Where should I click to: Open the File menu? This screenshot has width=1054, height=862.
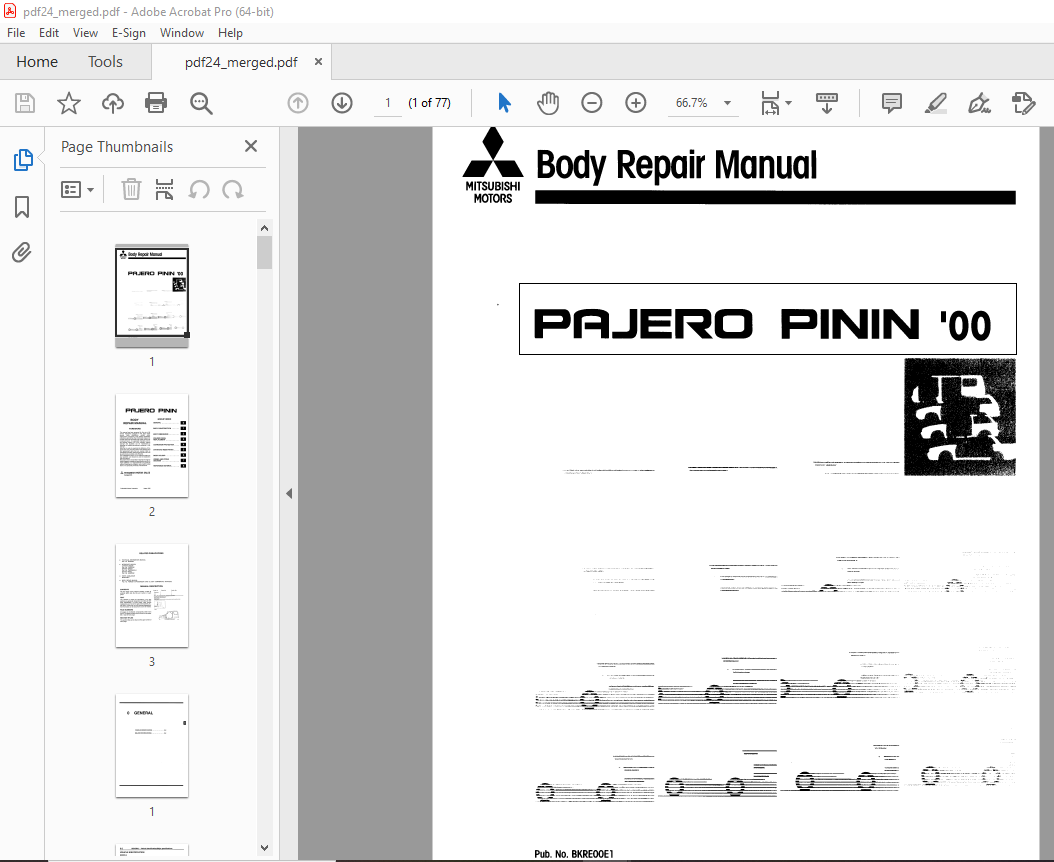(x=16, y=33)
